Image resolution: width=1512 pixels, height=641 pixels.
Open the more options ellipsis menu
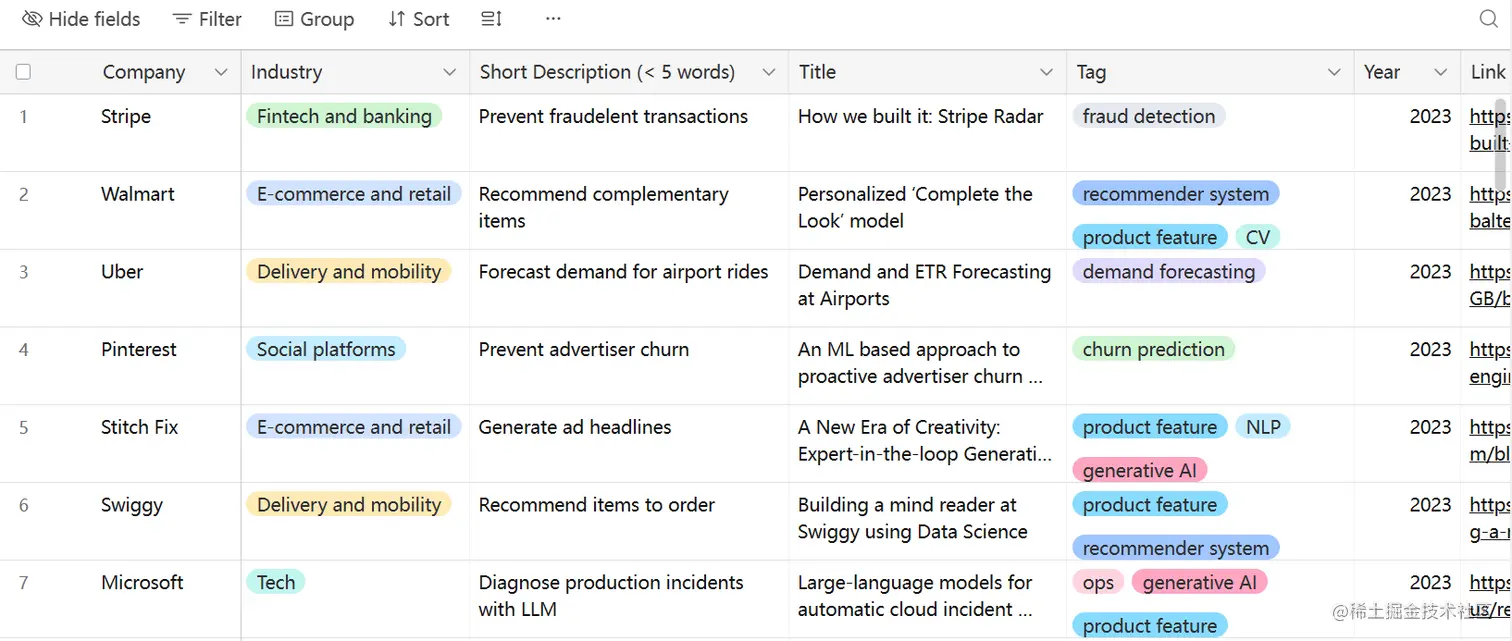tap(553, 19)
